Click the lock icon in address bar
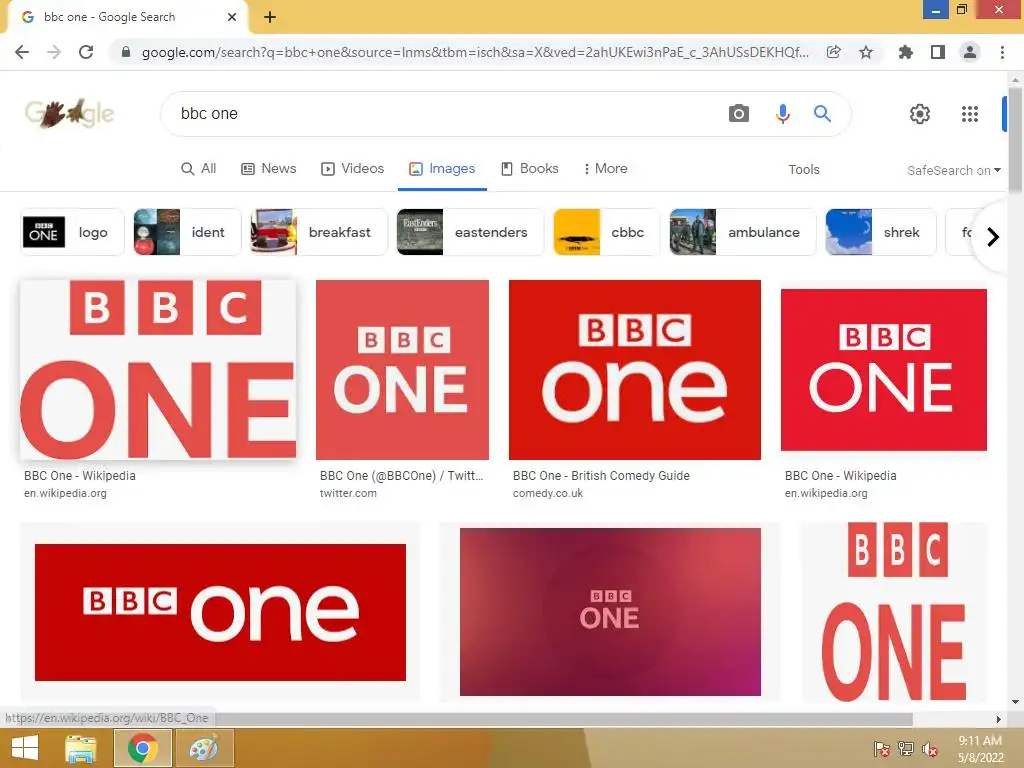Viewport: 1024px width, 768px height. click(126, 52)
